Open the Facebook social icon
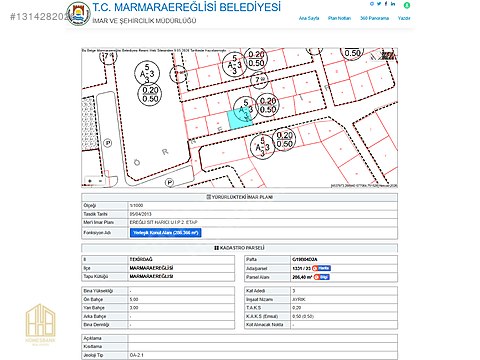Screen dimensions: 480x360 (x=386, y=4)
